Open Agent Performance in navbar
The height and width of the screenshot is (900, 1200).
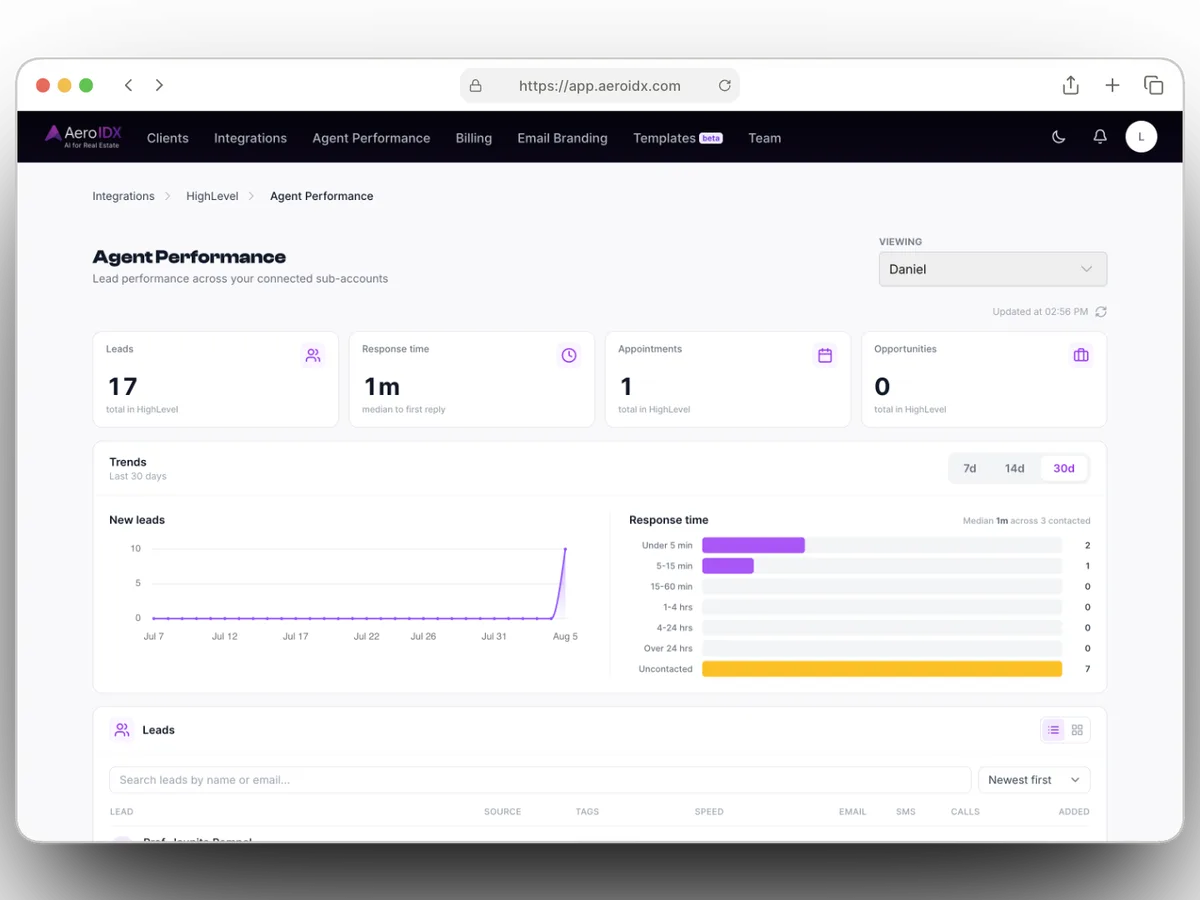[x=371, y=138]
